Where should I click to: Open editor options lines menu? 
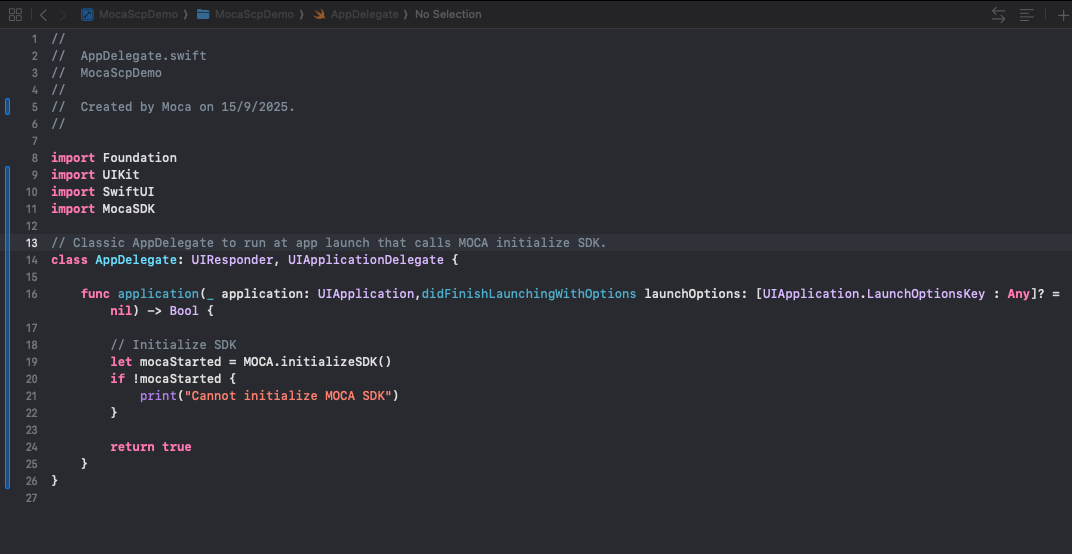[1027, 14]
